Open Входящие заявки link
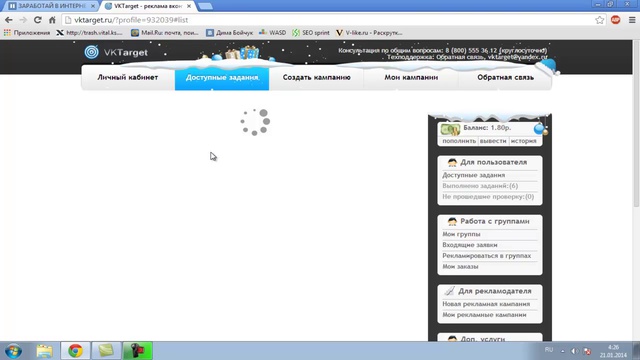Image resolution: width=640 pixels, height=360 pixels. tap(470, 245)
